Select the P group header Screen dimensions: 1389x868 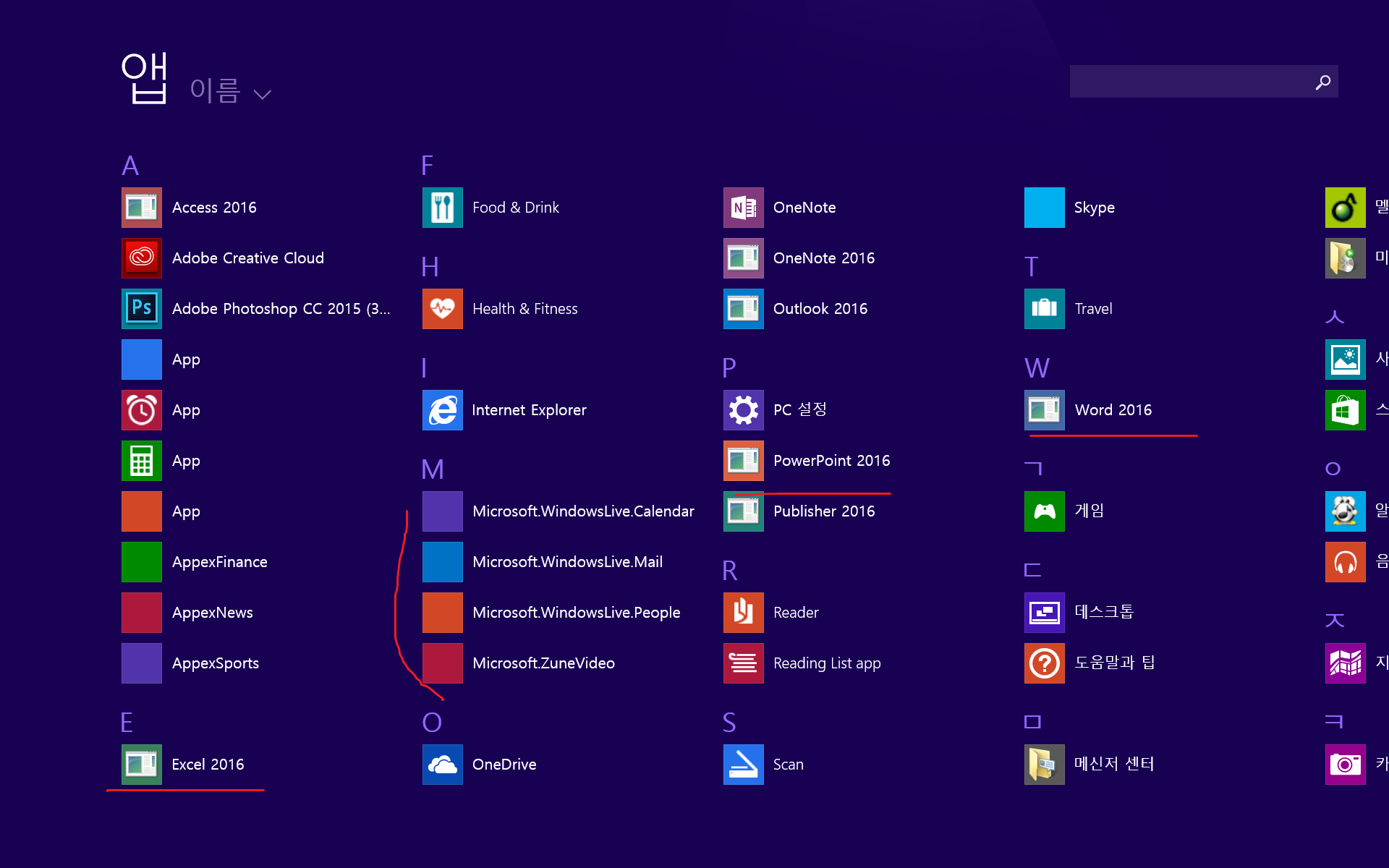[729, 368]
